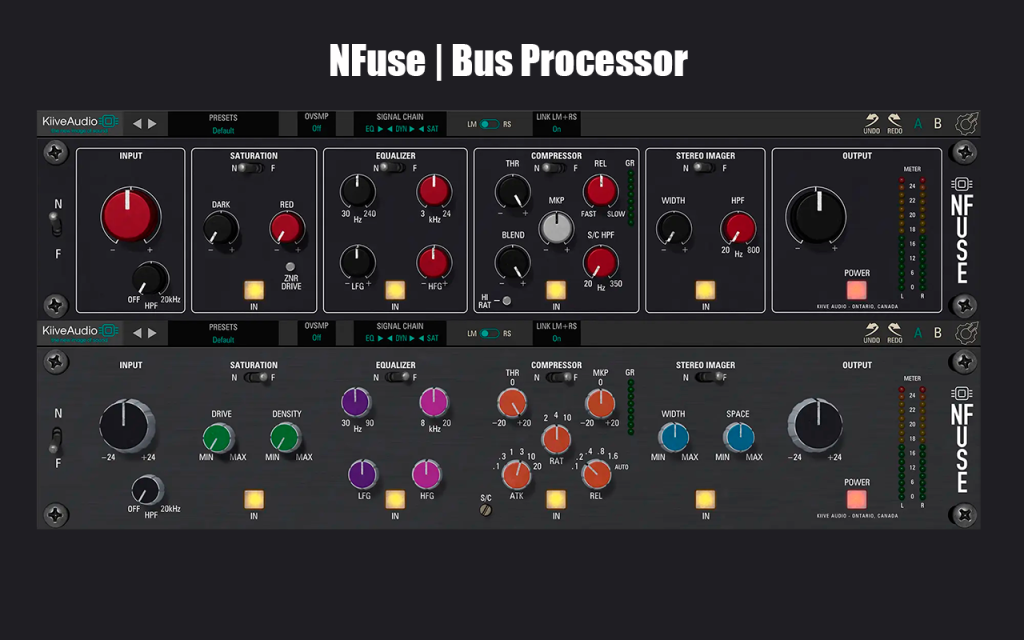Click HPF knob in top input section

150,279
